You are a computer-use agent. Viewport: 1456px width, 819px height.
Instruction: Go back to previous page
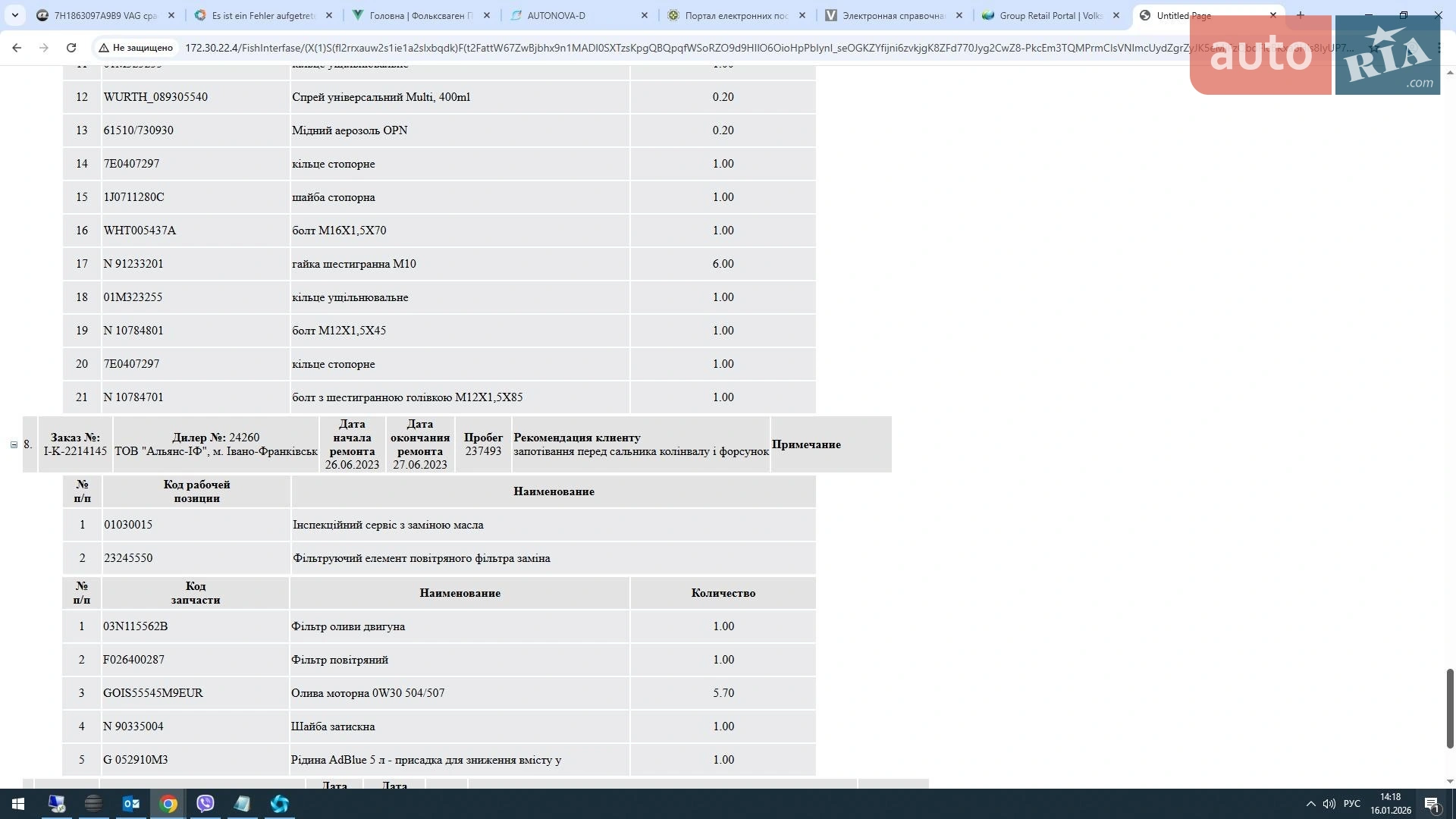pyautogui.click(x=17, y=48)
